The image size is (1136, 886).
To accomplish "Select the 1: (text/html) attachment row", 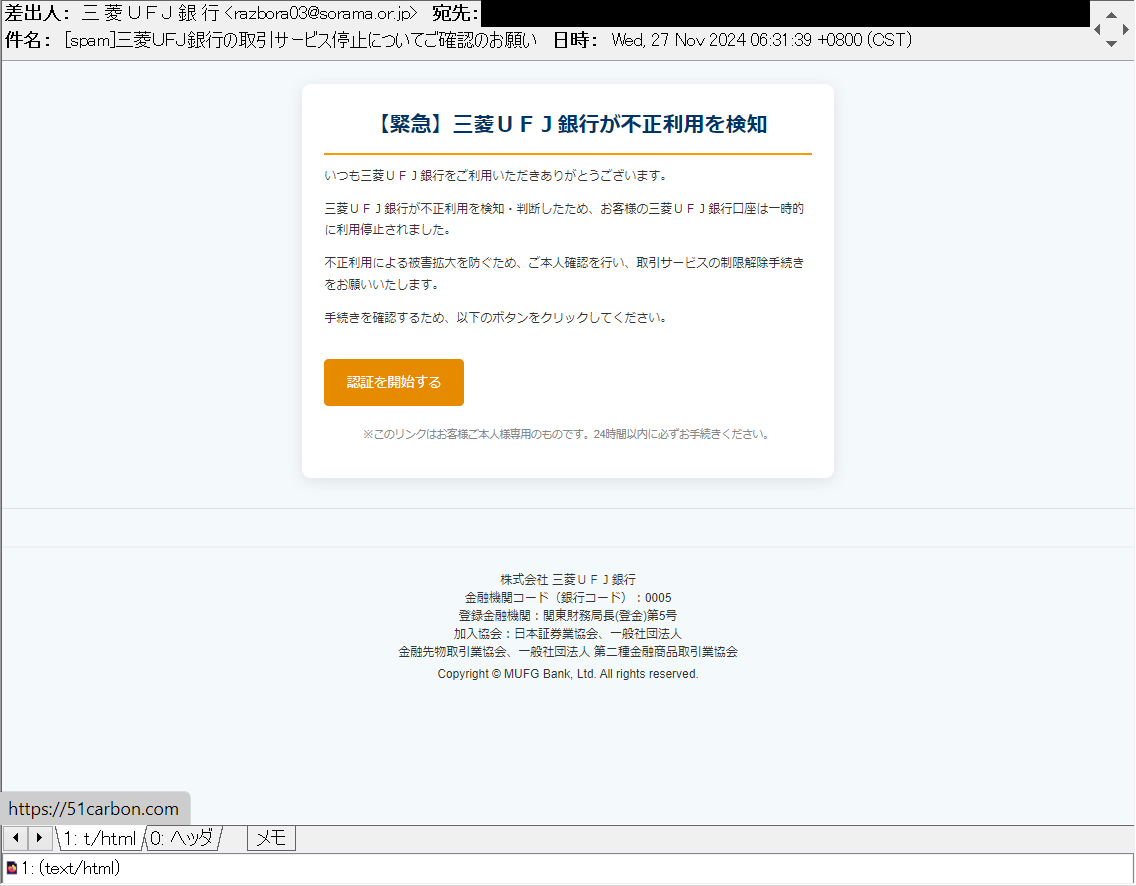I will [568, 867].
